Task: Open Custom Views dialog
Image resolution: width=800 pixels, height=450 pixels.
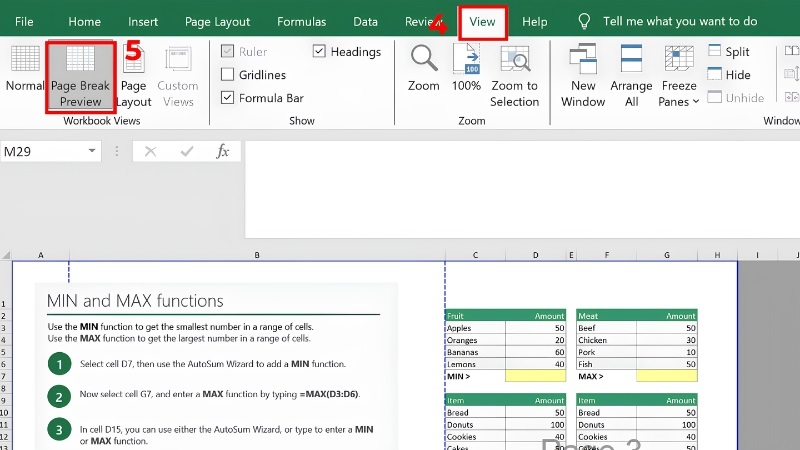Action: (x=178, y=77)
